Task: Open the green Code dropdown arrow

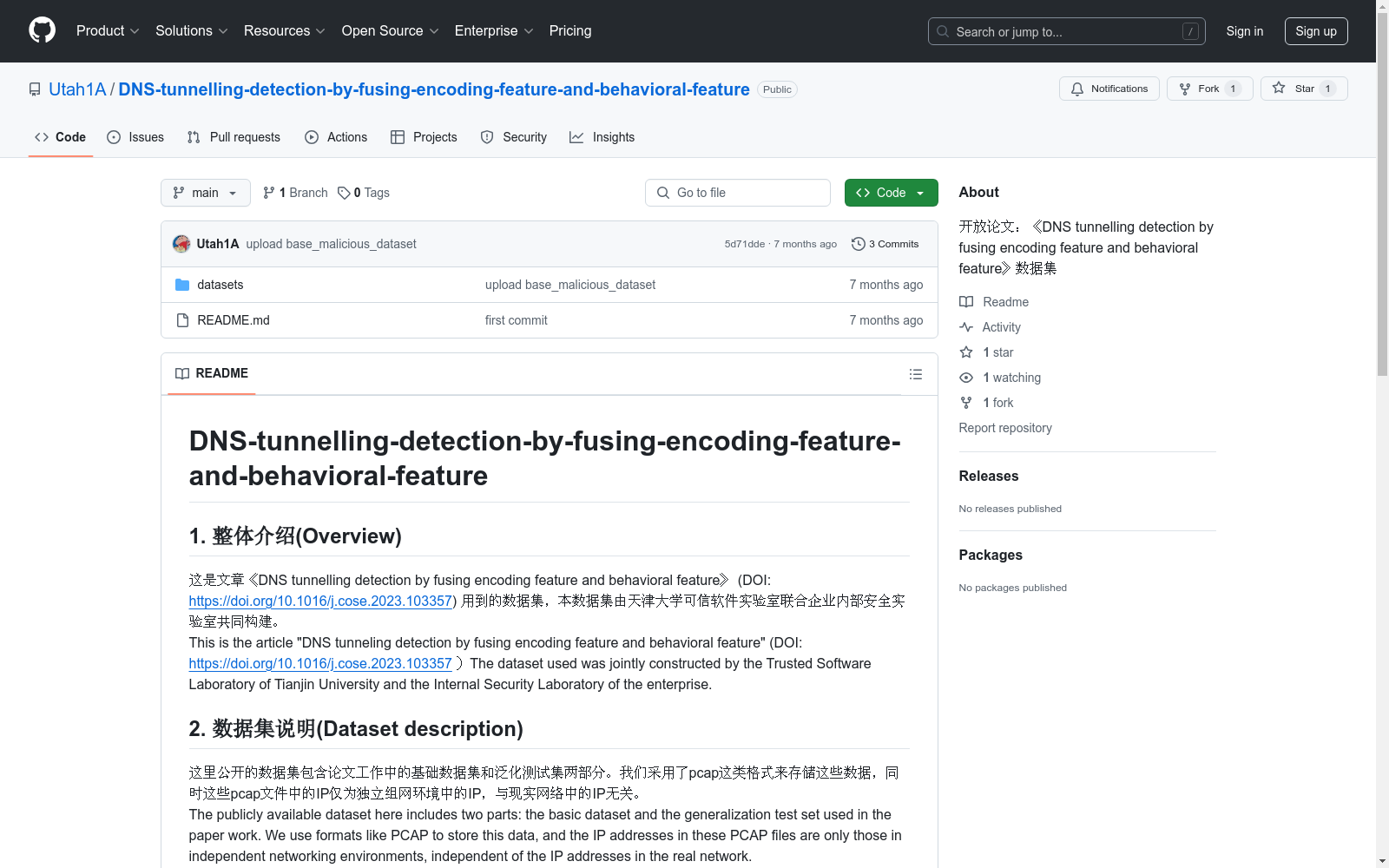Action: pos(919,193)
